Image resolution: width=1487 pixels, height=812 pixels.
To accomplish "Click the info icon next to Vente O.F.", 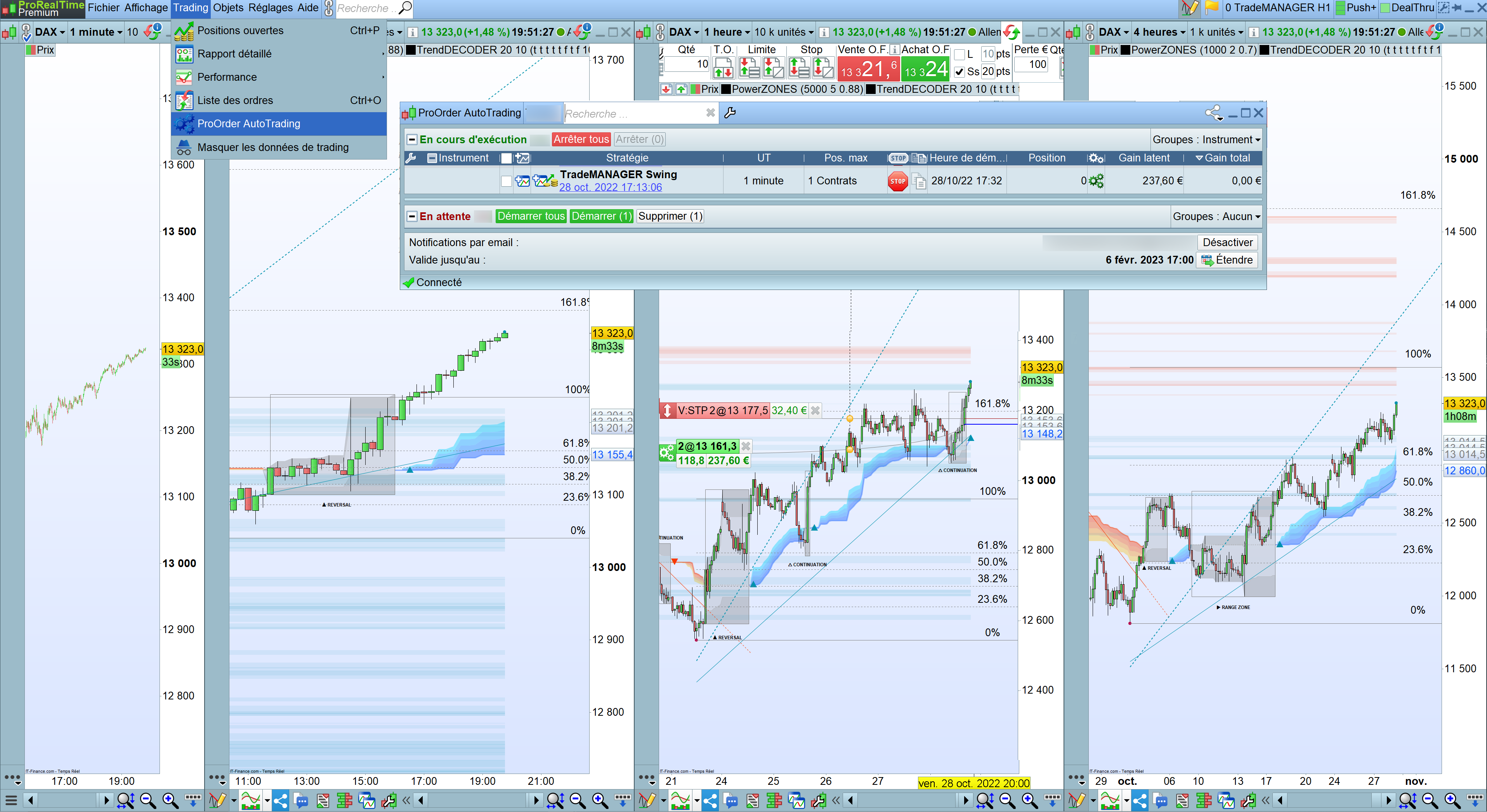I will click(894, 50).
